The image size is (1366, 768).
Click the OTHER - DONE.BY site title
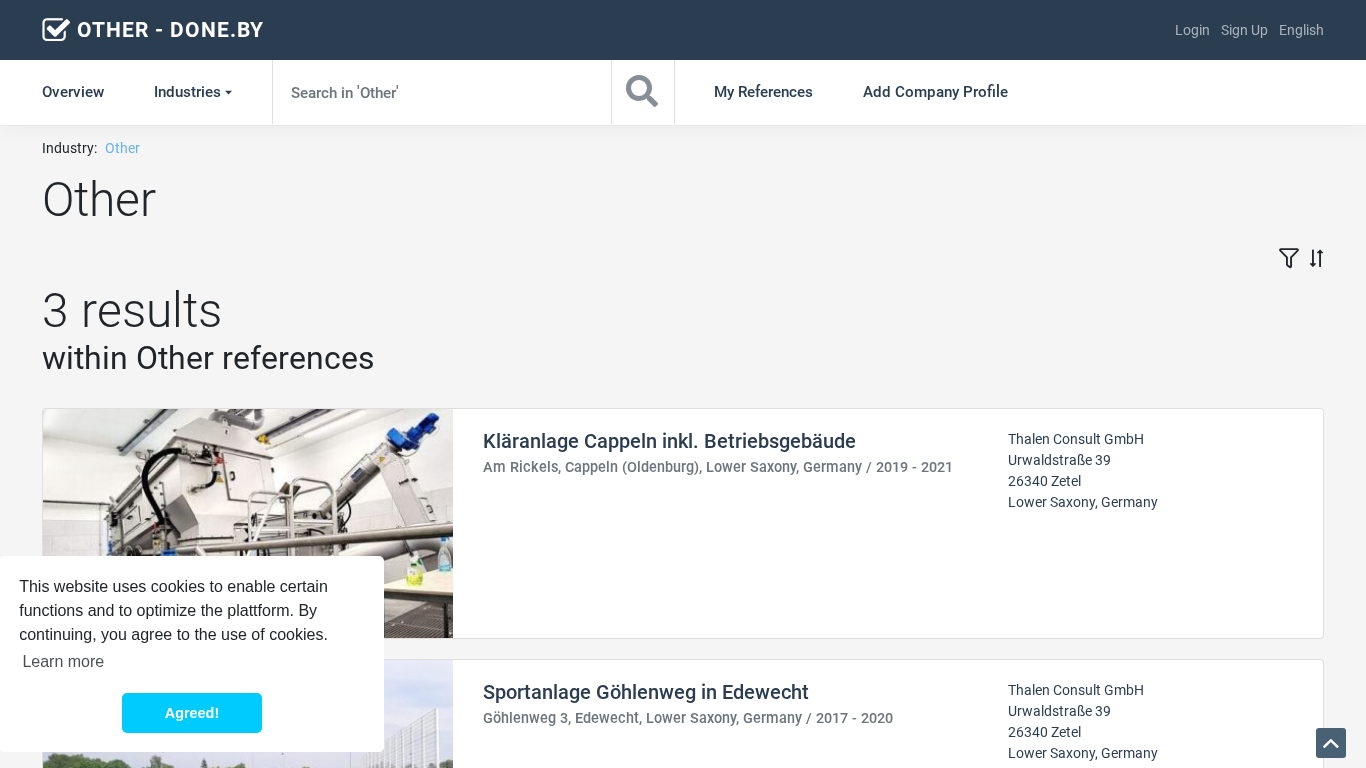[170, 30]
